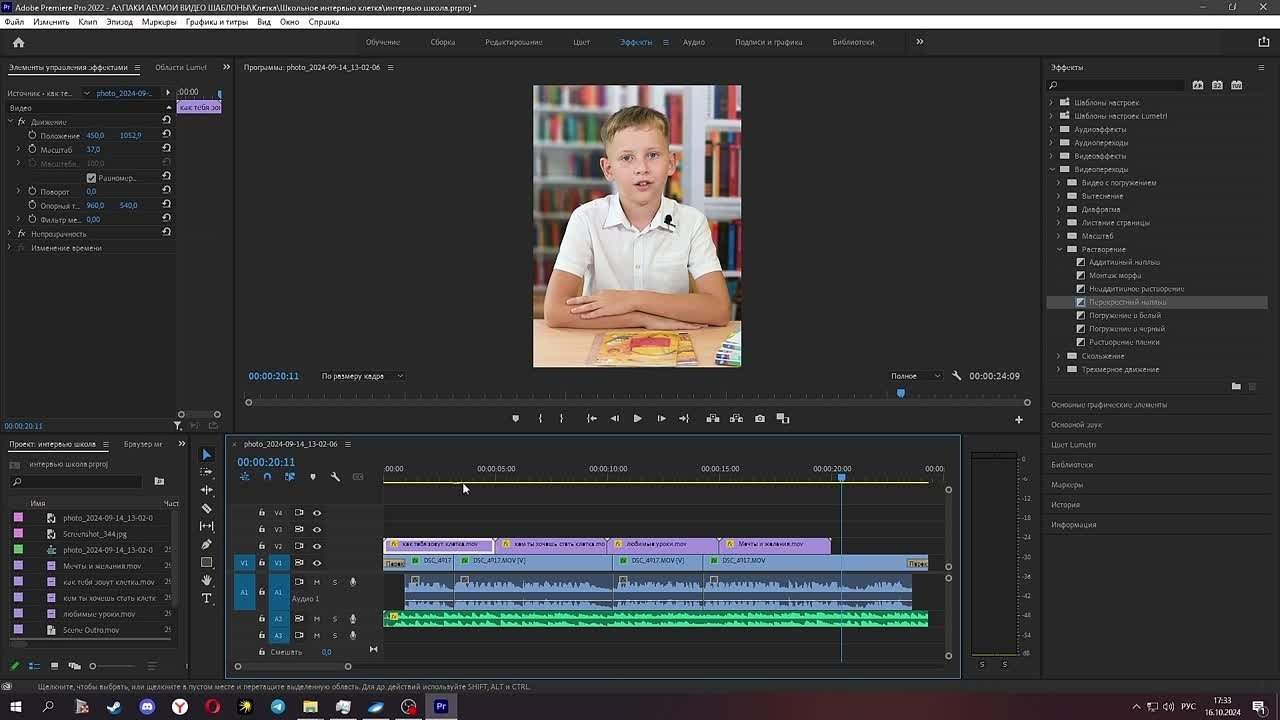Solo audio track A3 with the S button

pos(335,635)
